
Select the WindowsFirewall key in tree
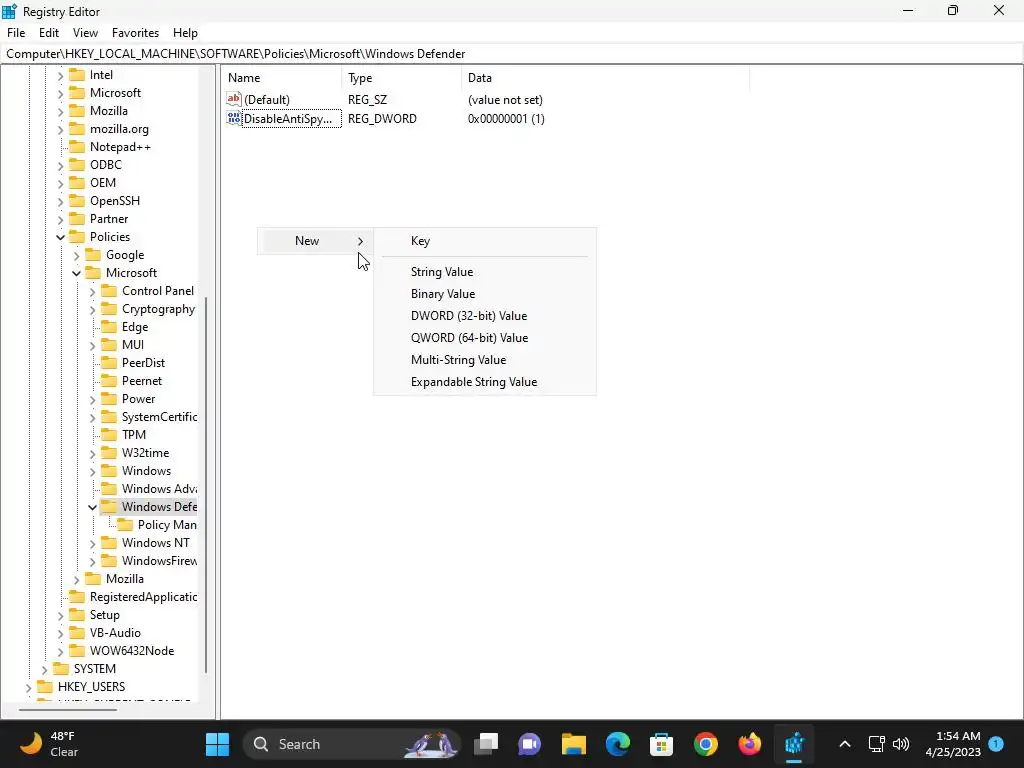(159, 561)
